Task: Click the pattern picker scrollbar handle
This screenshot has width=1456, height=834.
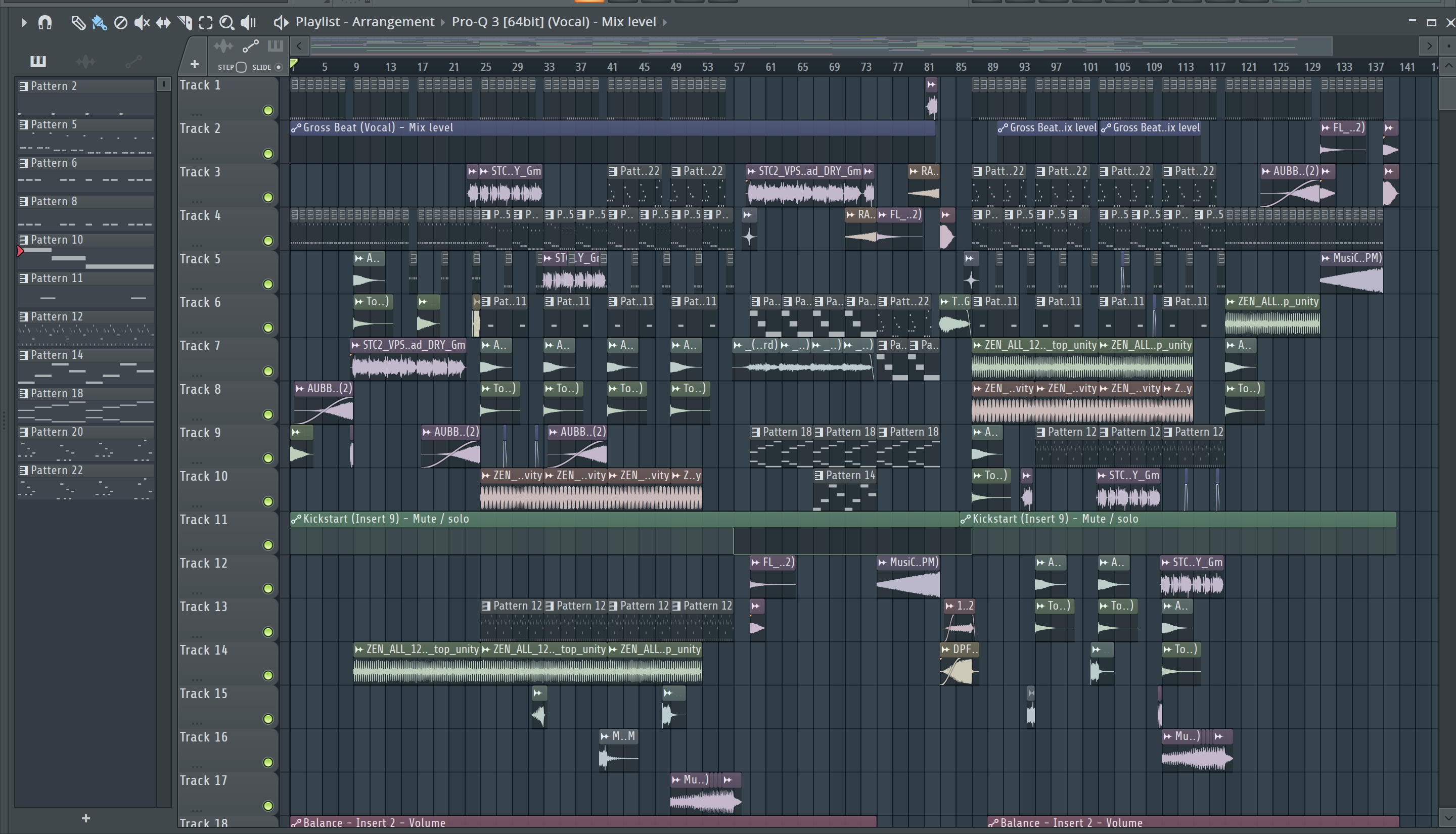Action: tap(163, 84)
